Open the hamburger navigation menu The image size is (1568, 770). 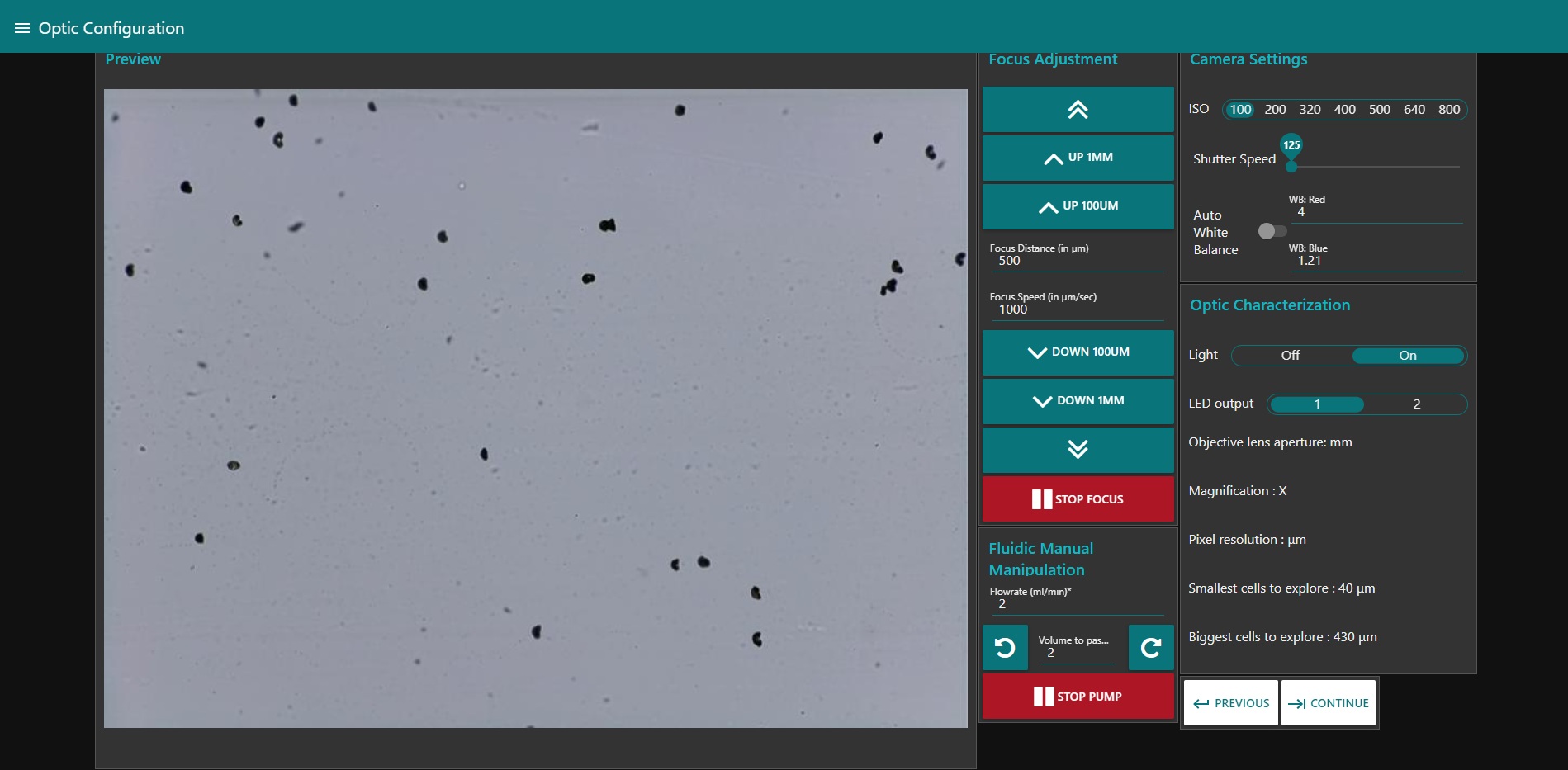(x=22, y=28)
